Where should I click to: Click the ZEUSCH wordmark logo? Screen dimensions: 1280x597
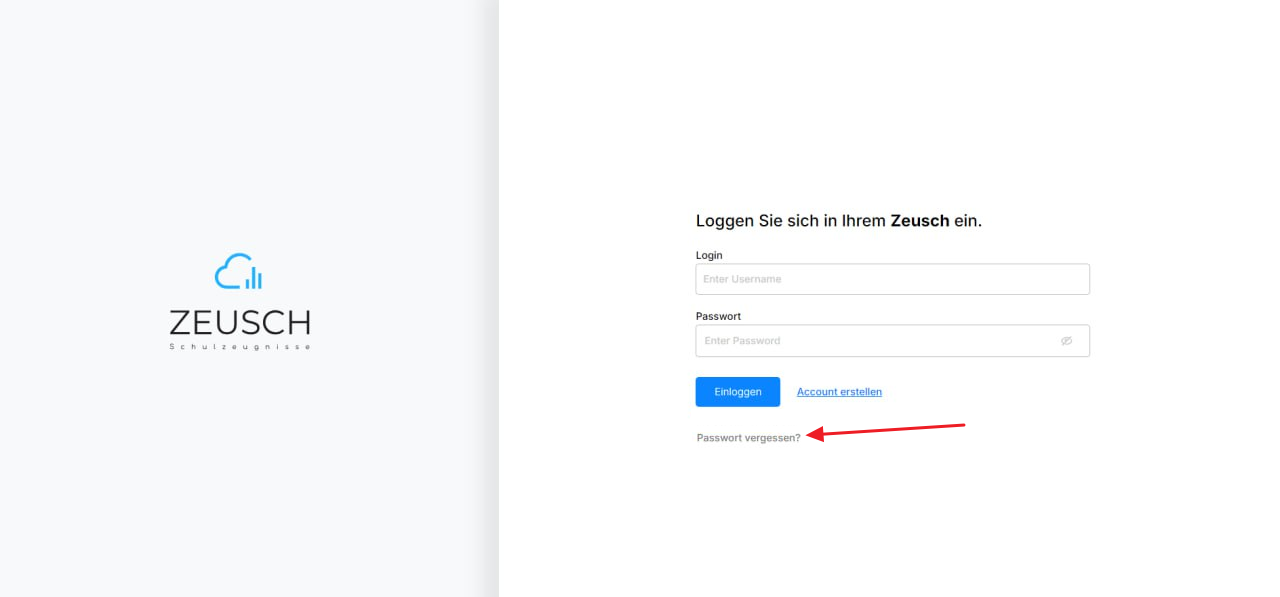(x=240, y=322)
